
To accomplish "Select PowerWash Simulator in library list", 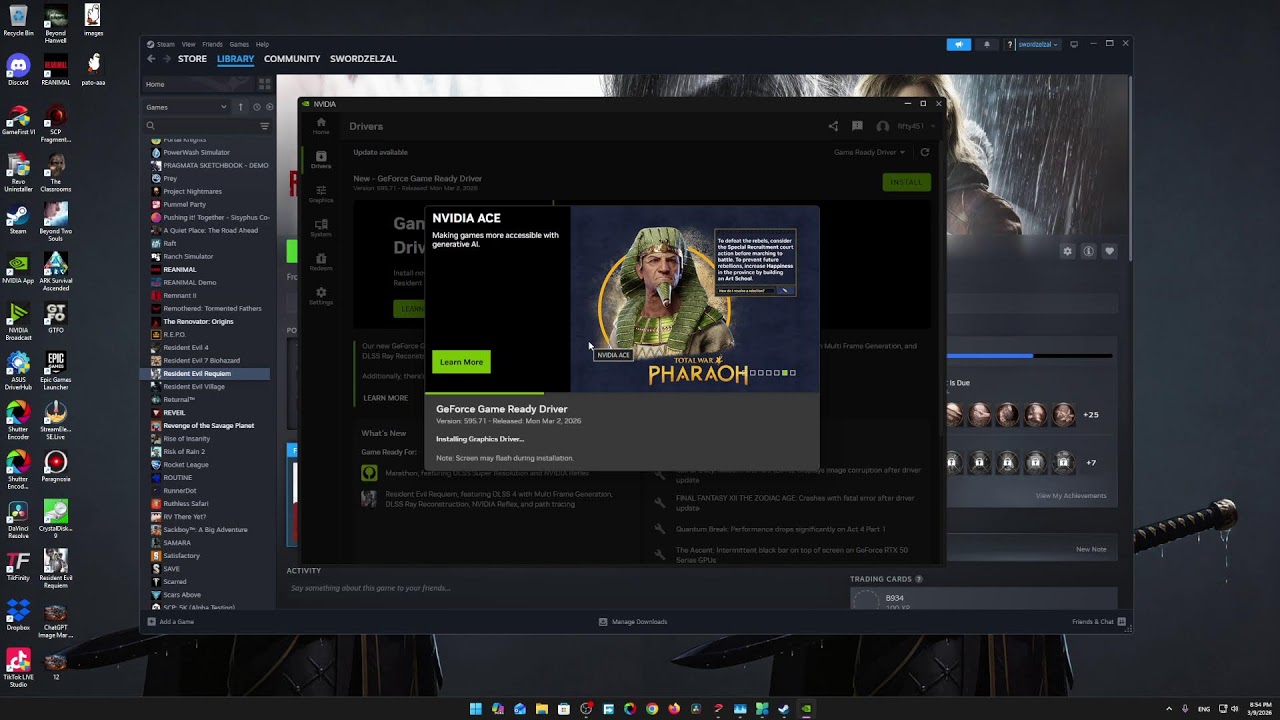I will click(196, 152).
